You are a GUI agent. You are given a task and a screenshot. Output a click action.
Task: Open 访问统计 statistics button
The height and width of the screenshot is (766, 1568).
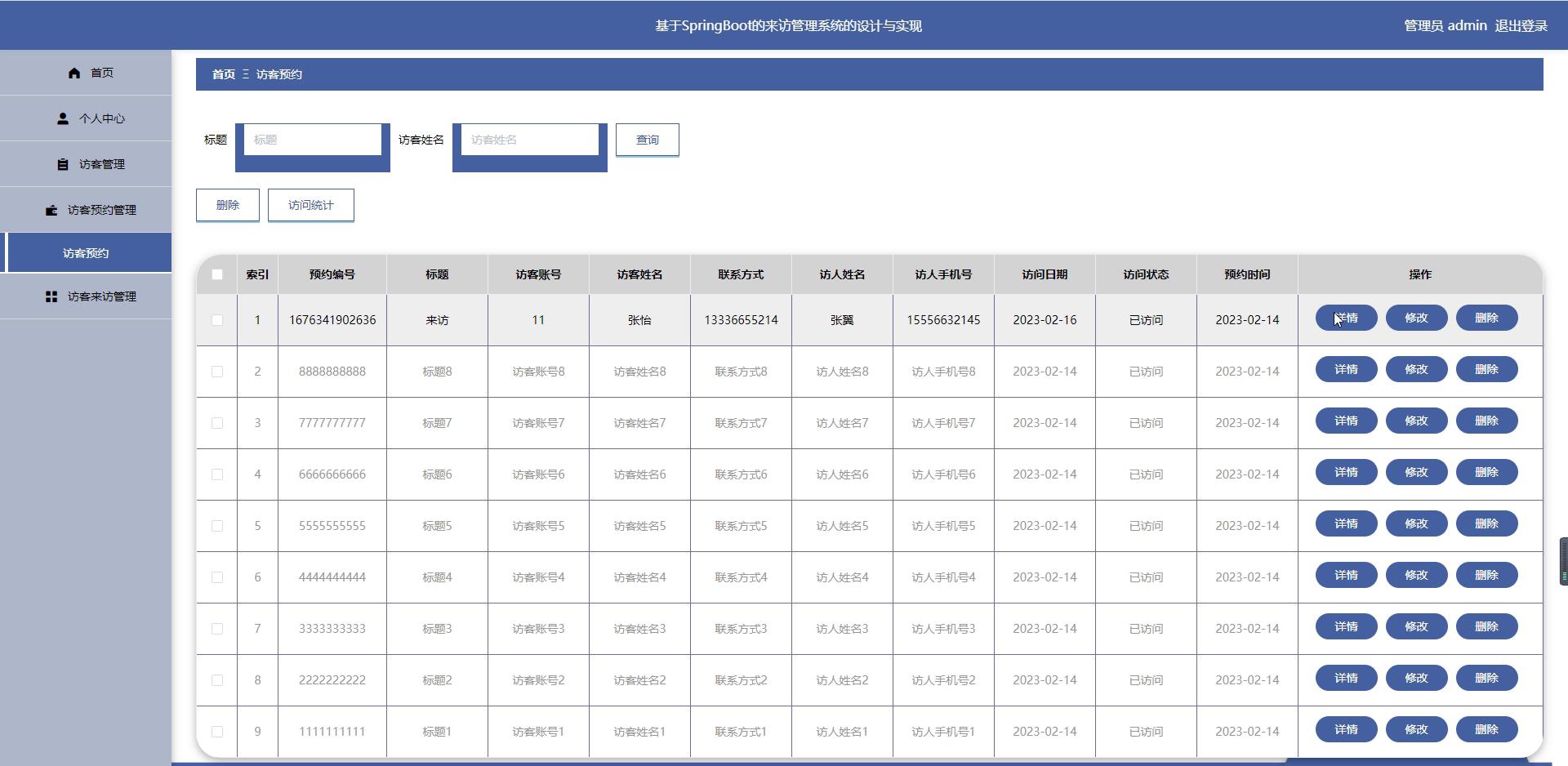(311, 205)
